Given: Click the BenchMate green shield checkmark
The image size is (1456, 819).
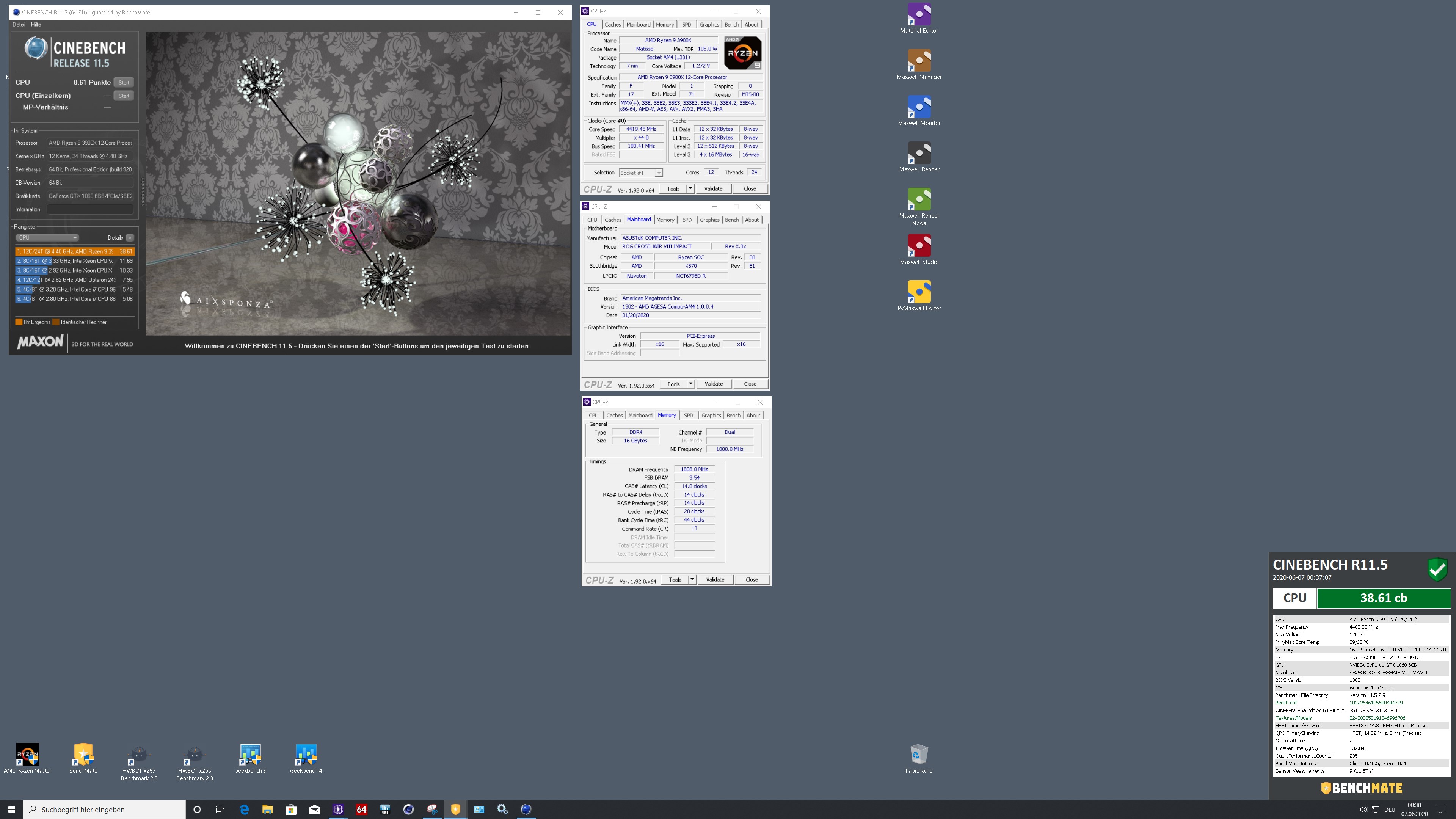Looking at the screenshot, I should [x=1437, y=569].
